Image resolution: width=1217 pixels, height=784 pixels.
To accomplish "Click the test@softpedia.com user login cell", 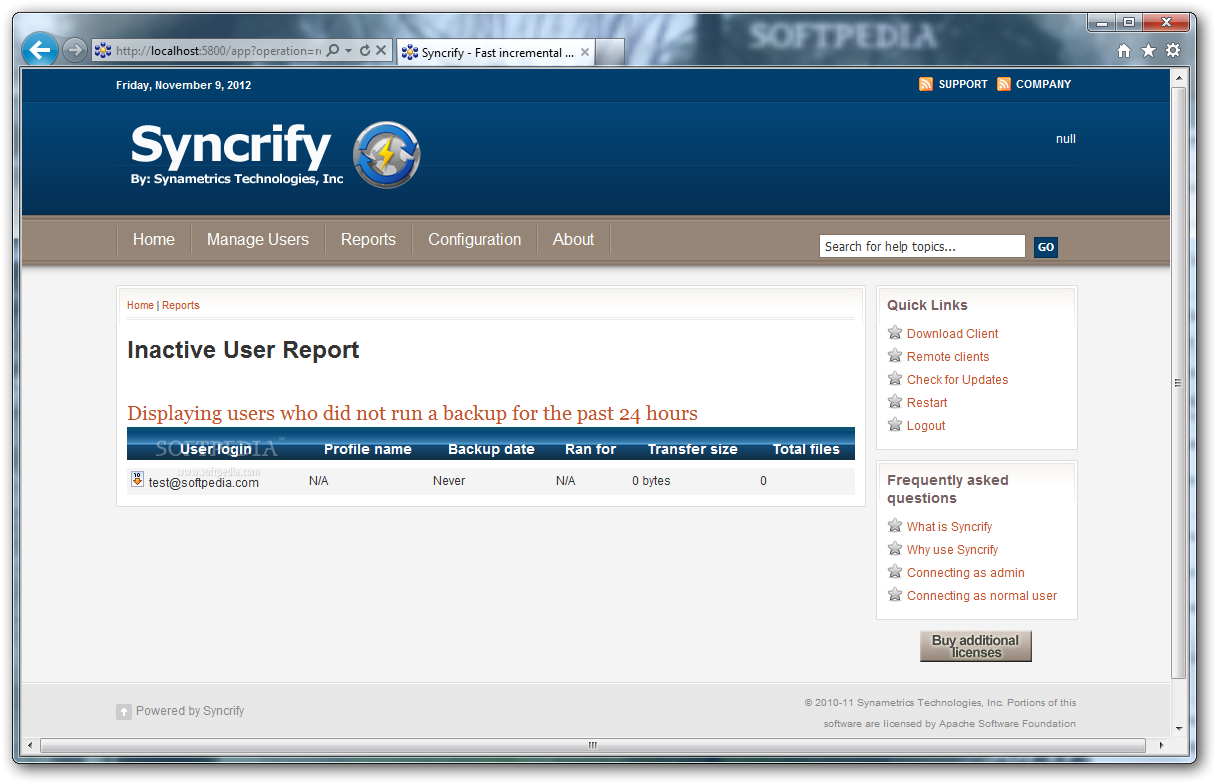I will pyautogui.click(x=204, y=482).
